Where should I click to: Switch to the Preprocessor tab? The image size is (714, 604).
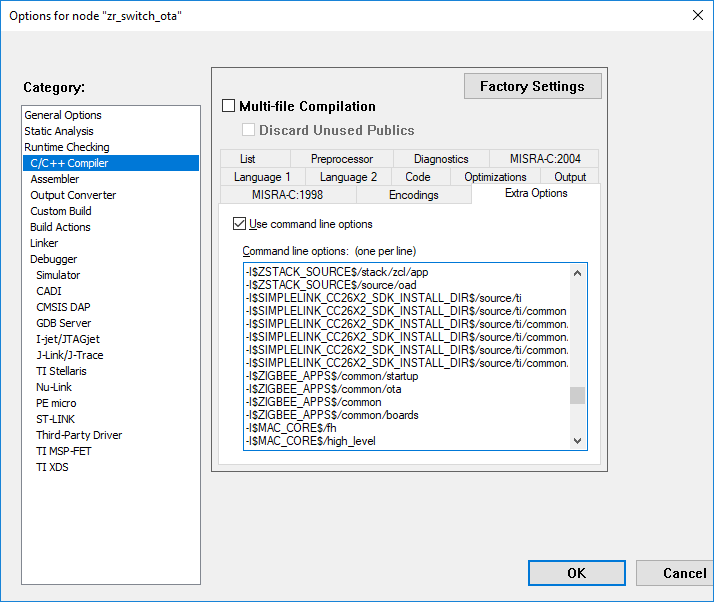pyautogui.click(x=341, y=159)
